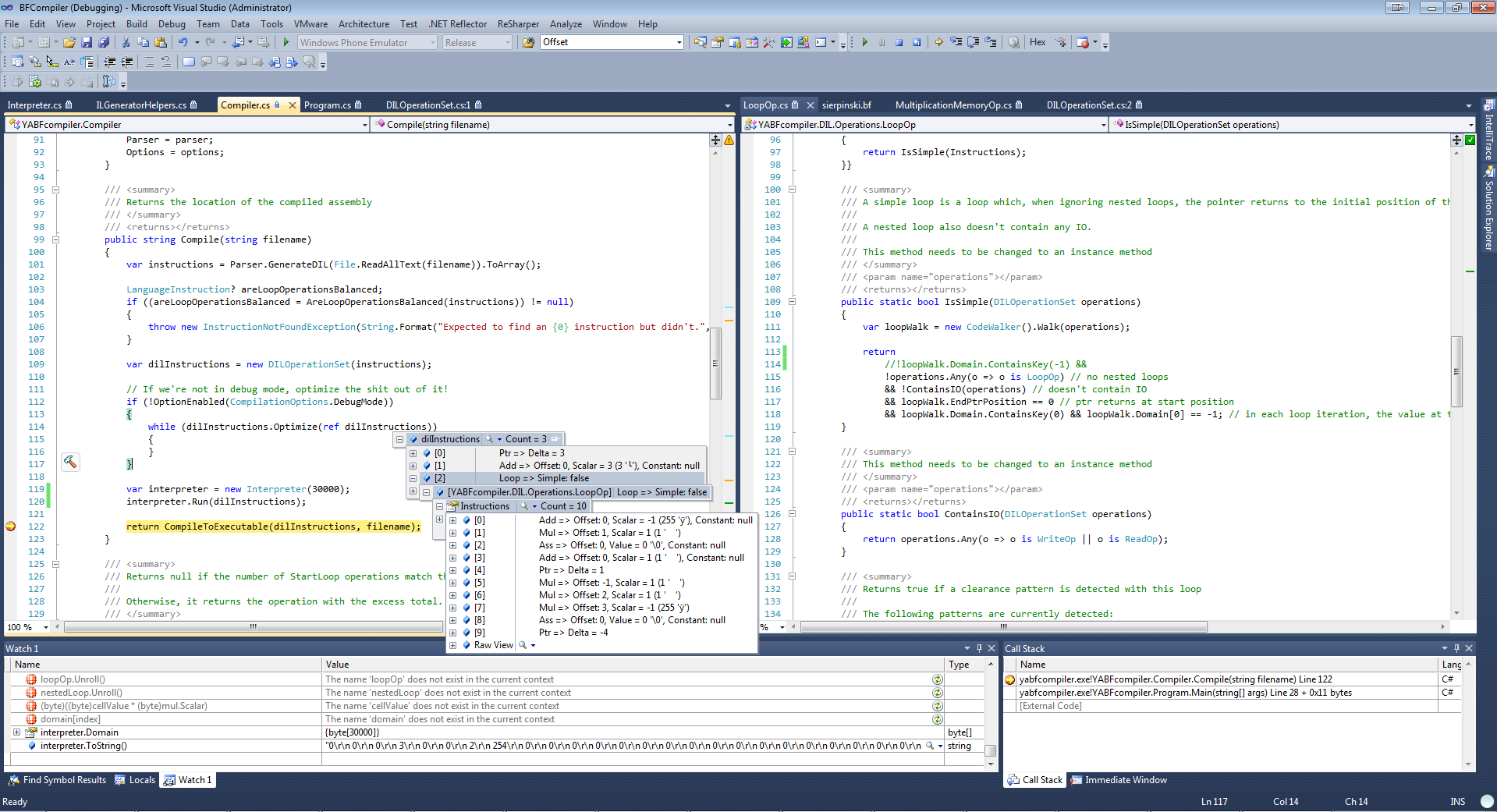Open the IsSimple member navigation dropdown
Viewport: 1497px width, 812px height.
pos(1470,125)
